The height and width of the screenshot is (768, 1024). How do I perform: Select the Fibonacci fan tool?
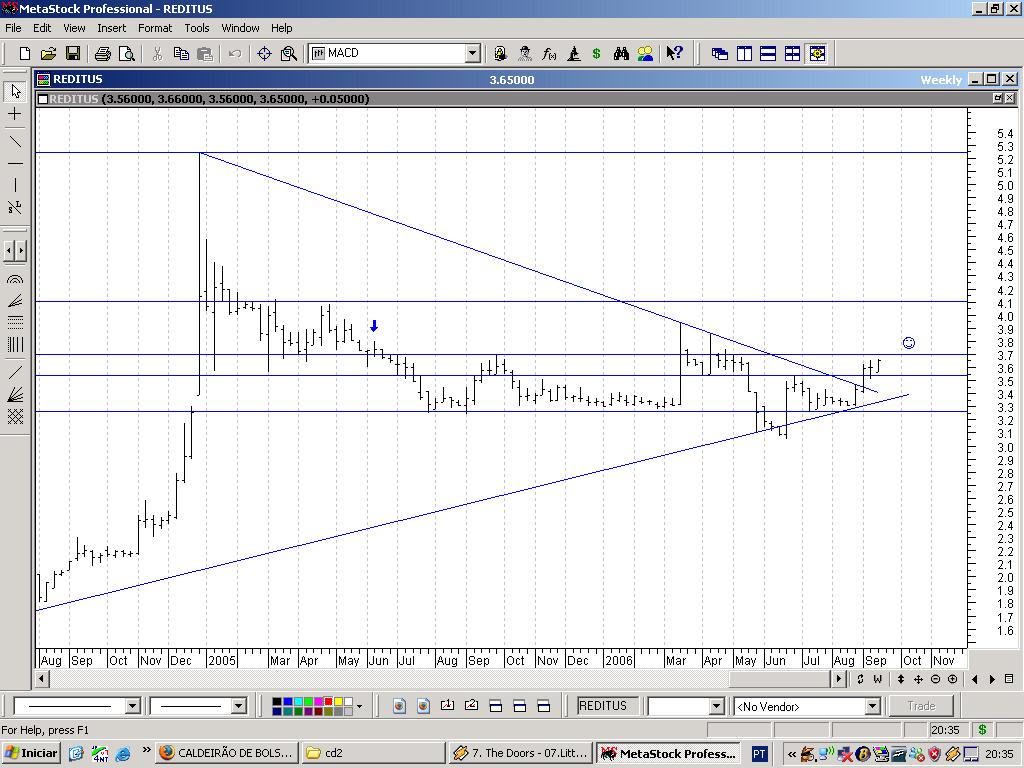click(15, 301)
